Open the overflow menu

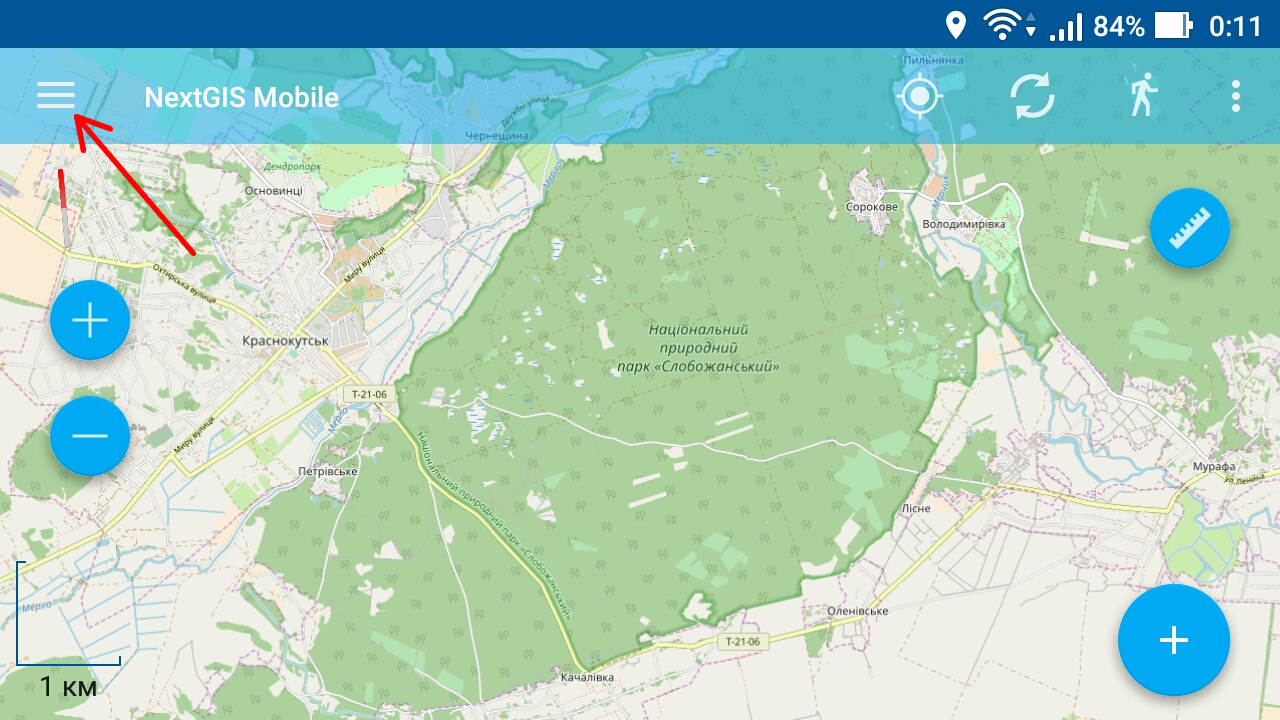coord(1236,96)
